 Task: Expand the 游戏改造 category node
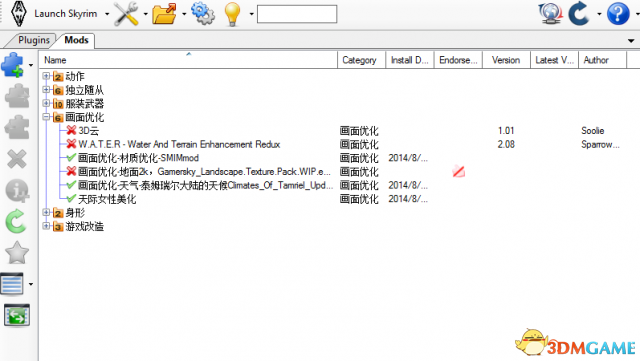46,226
